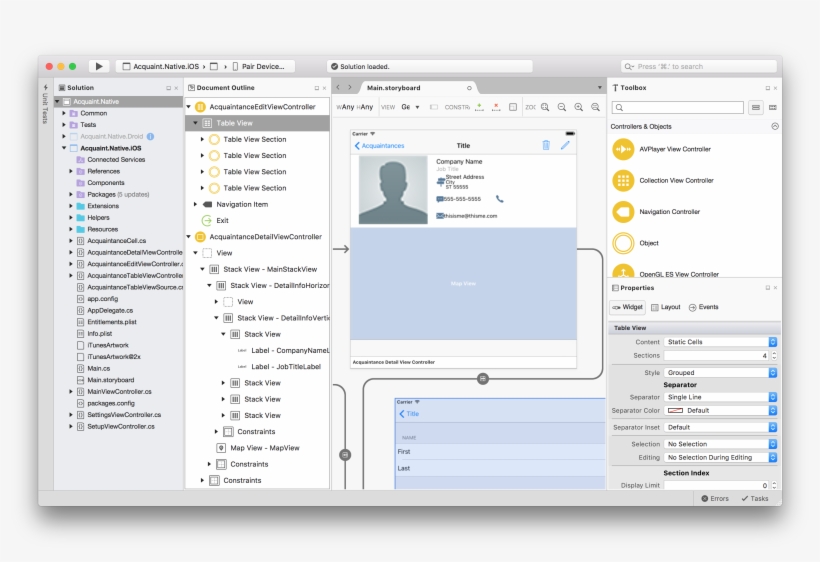
Task: Click the segue circle icon left of the edit scene
Action: [345, 455]
